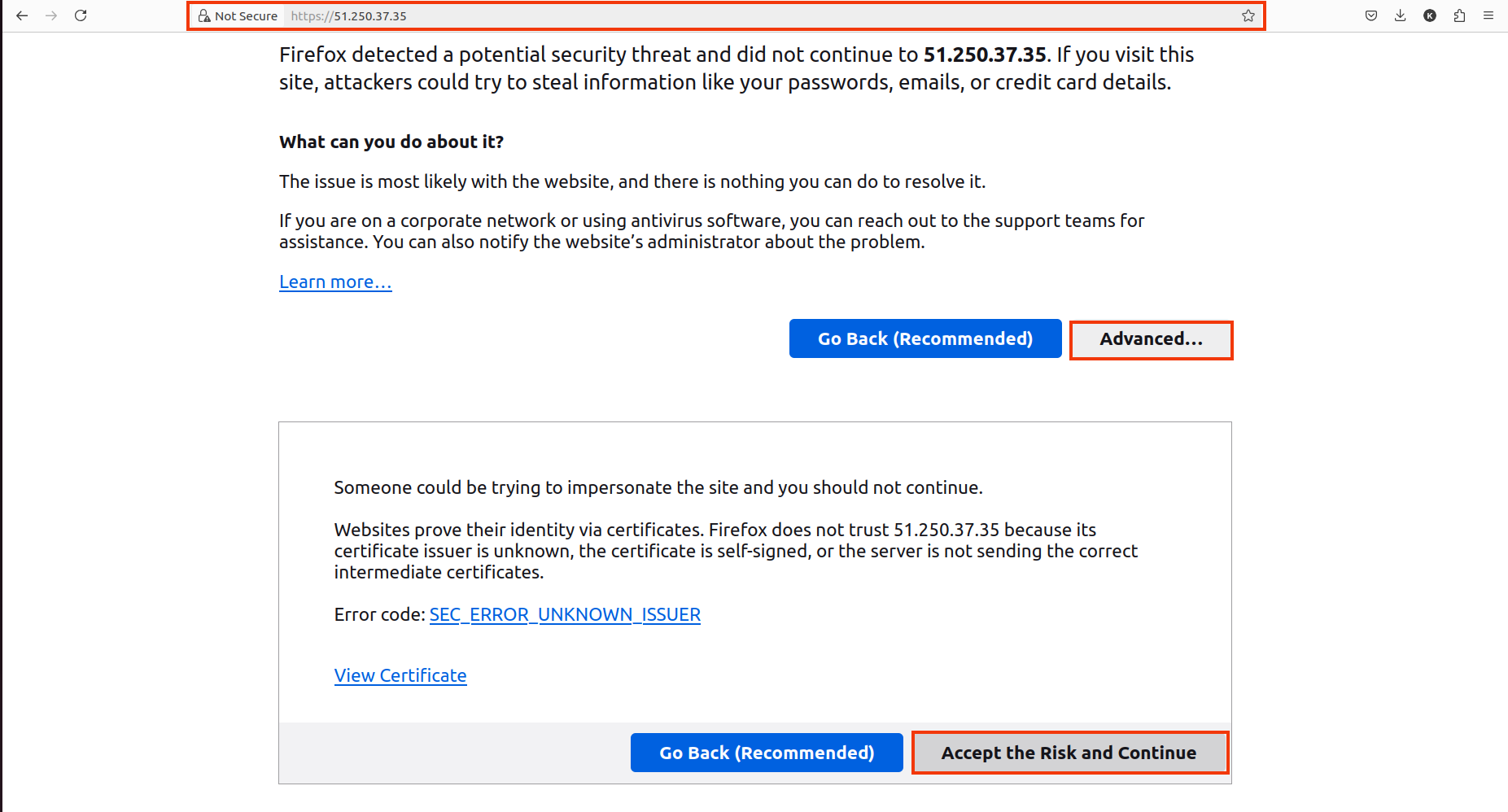Screen dimensions: 1508x812
Task: Click the SEC_ERROR_UNKNOWN_ISSUER error code link
Action: [565, 614]
